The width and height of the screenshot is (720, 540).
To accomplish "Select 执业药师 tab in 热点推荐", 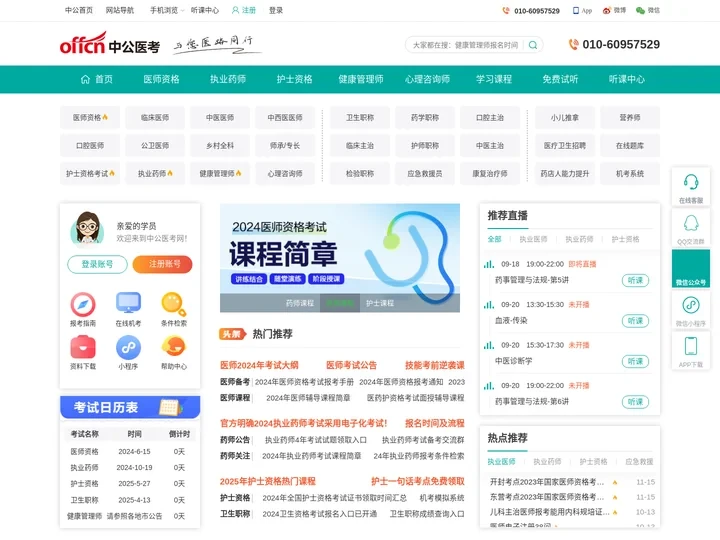I will tap(547, 461).
